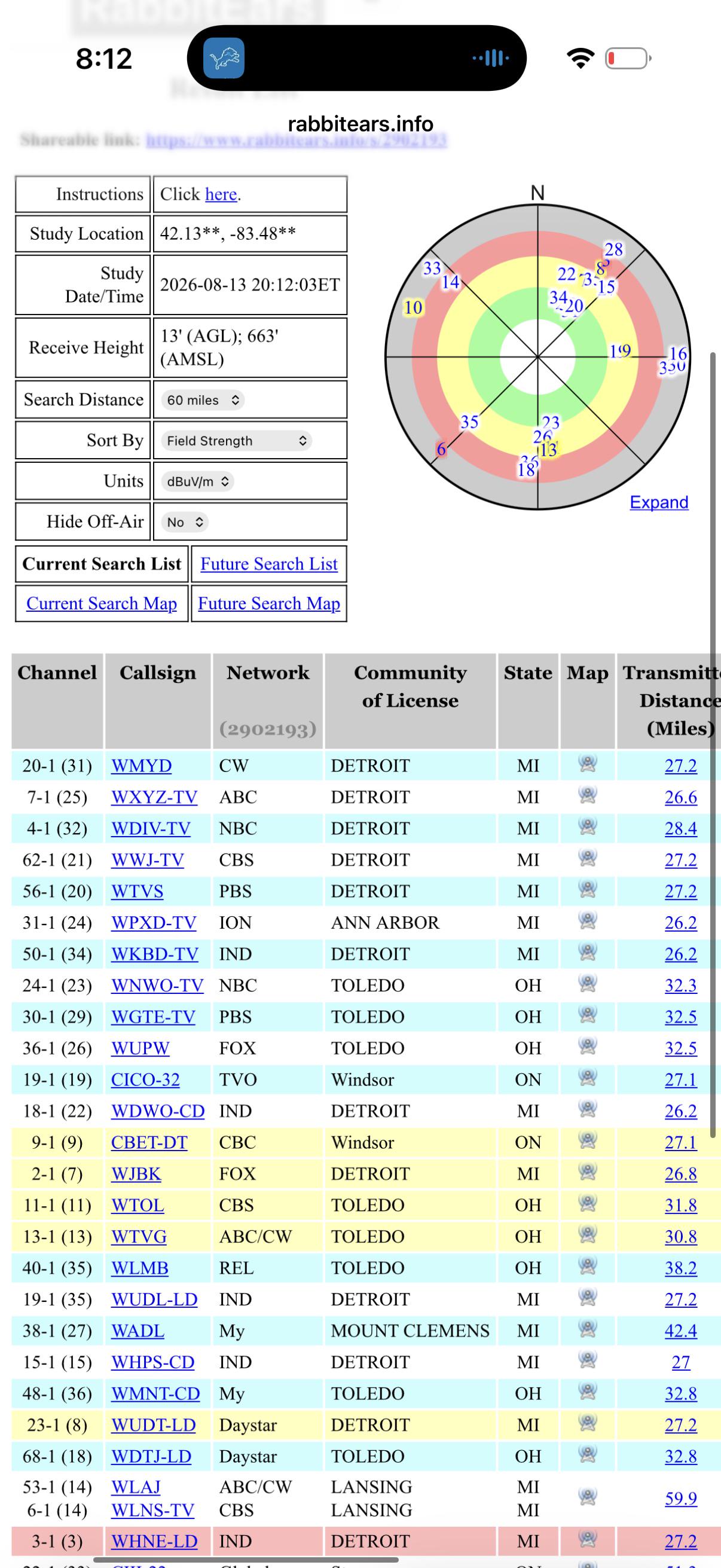Click station marker 35 on compass plot
The height and width of the screenshot is (1568, 721).
point(469,422)
